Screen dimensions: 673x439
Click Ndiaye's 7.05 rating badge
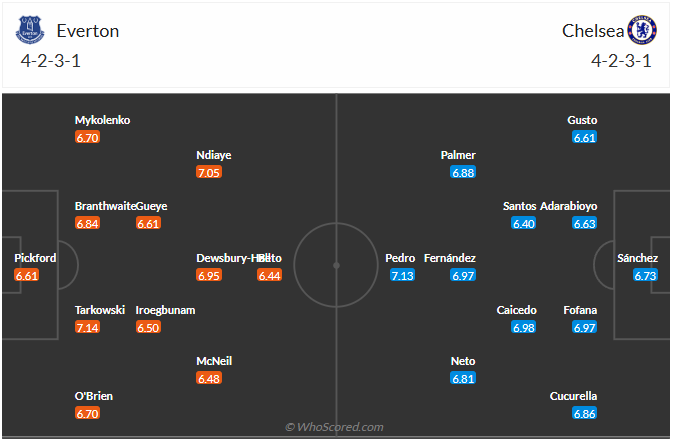pyautogui.click(x=209, y=173)
